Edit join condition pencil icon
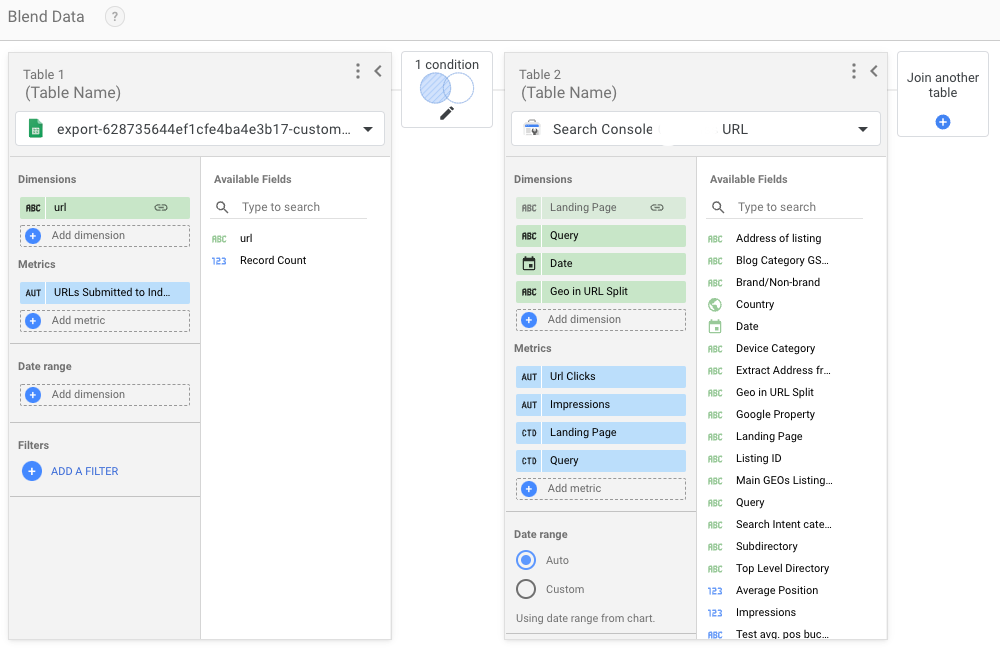 click(446, 114)
